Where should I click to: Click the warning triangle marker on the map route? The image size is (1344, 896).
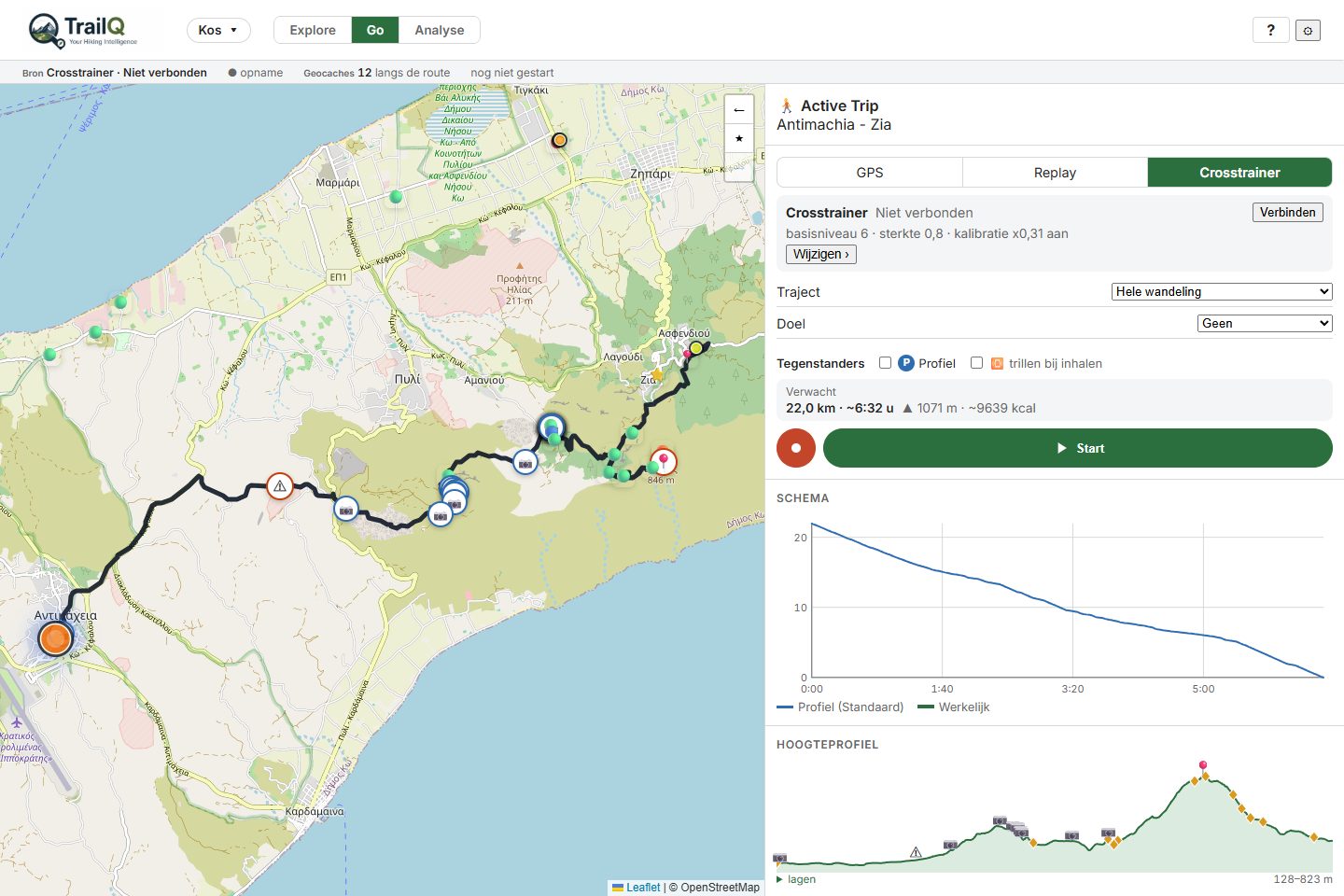[279, 486]
